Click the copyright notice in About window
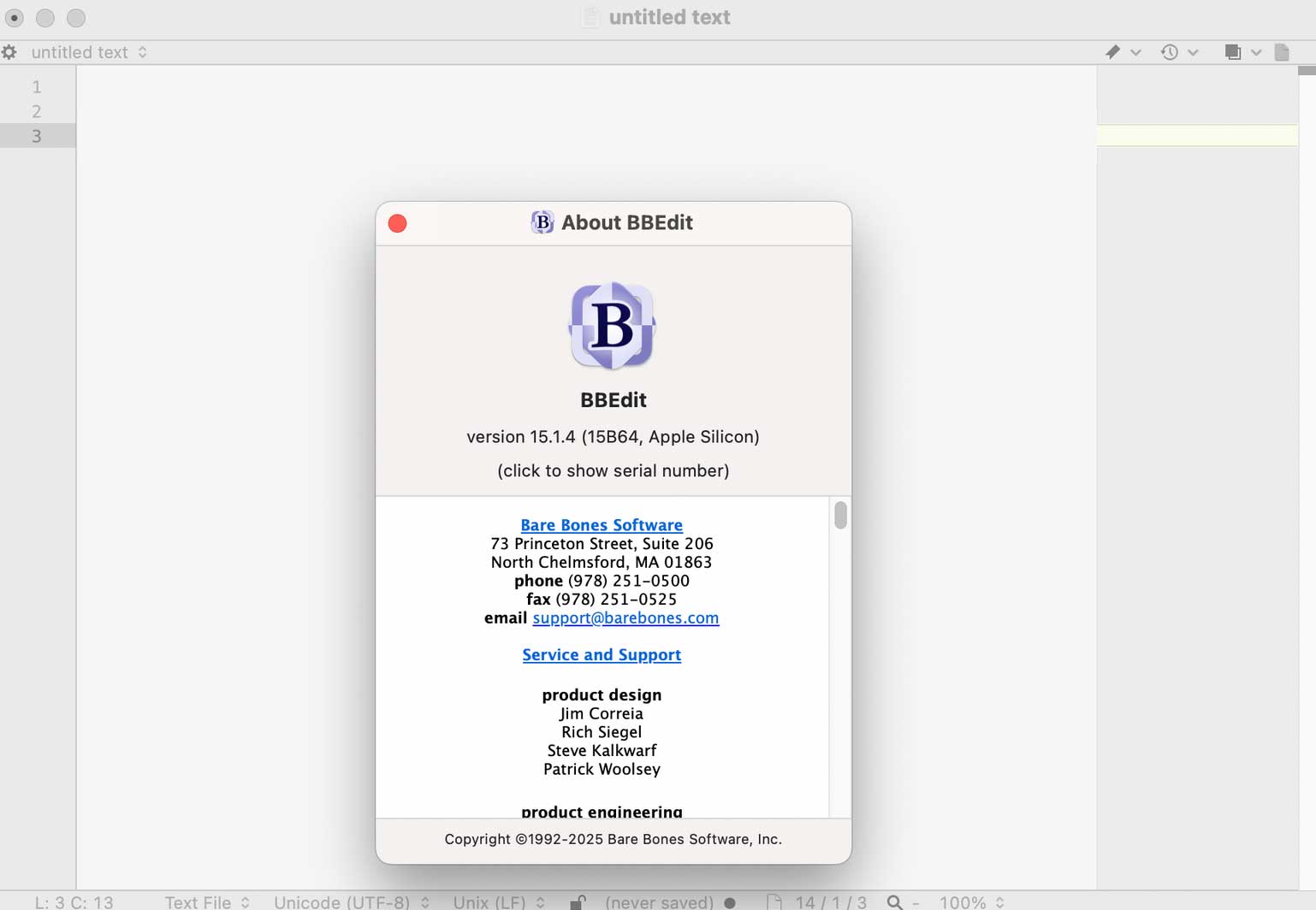This screenshot has width=1316, height=910. click(613, 839)
